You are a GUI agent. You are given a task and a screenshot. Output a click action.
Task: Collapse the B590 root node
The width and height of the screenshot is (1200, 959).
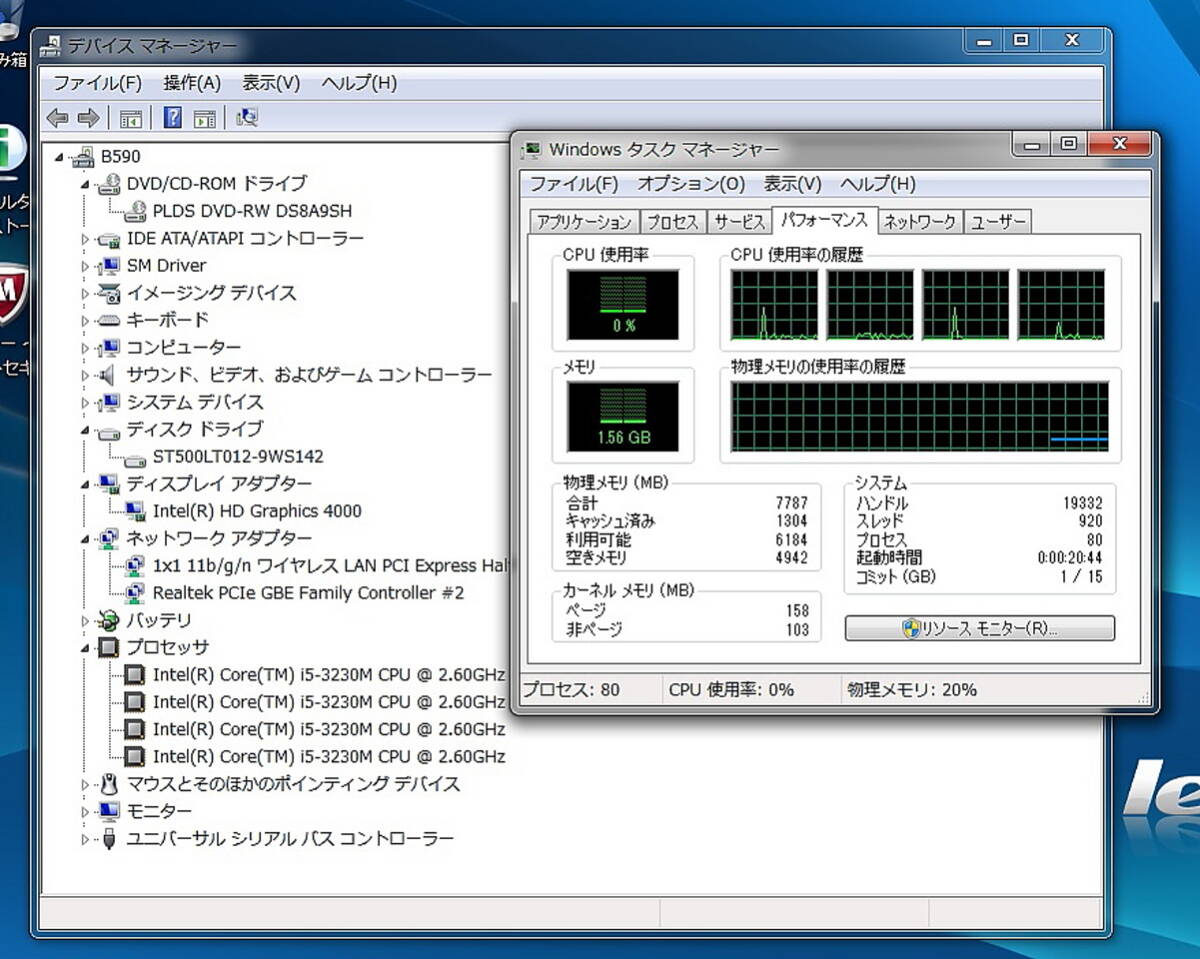59,158
